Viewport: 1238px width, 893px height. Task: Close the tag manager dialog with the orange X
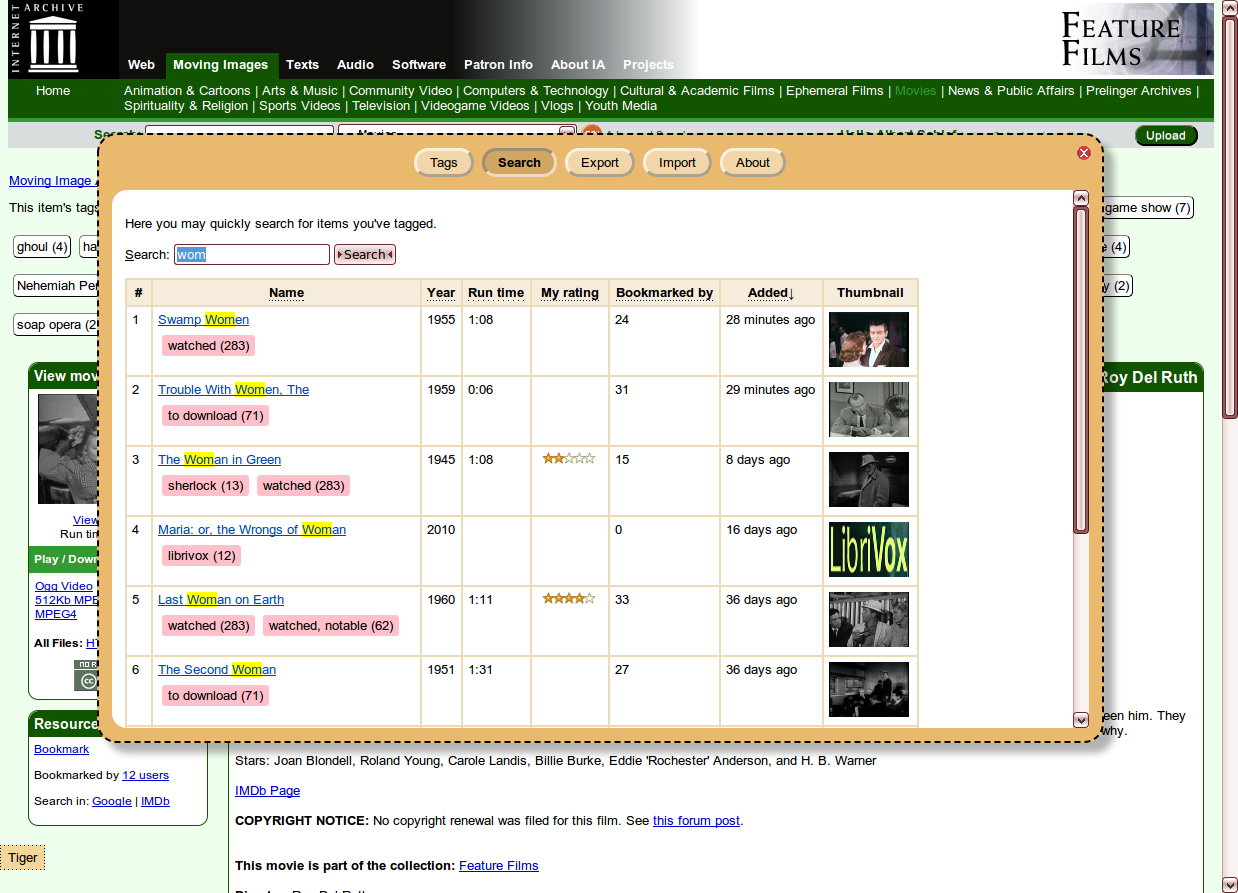point(1083,152)
